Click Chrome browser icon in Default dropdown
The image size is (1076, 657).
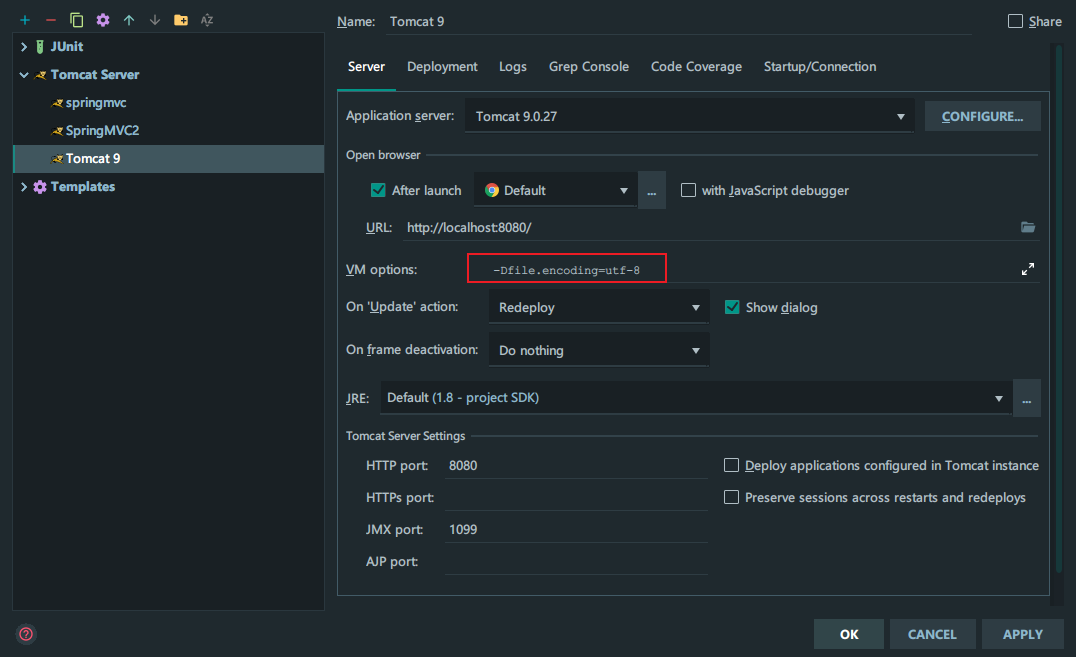[x=492, y=190]
